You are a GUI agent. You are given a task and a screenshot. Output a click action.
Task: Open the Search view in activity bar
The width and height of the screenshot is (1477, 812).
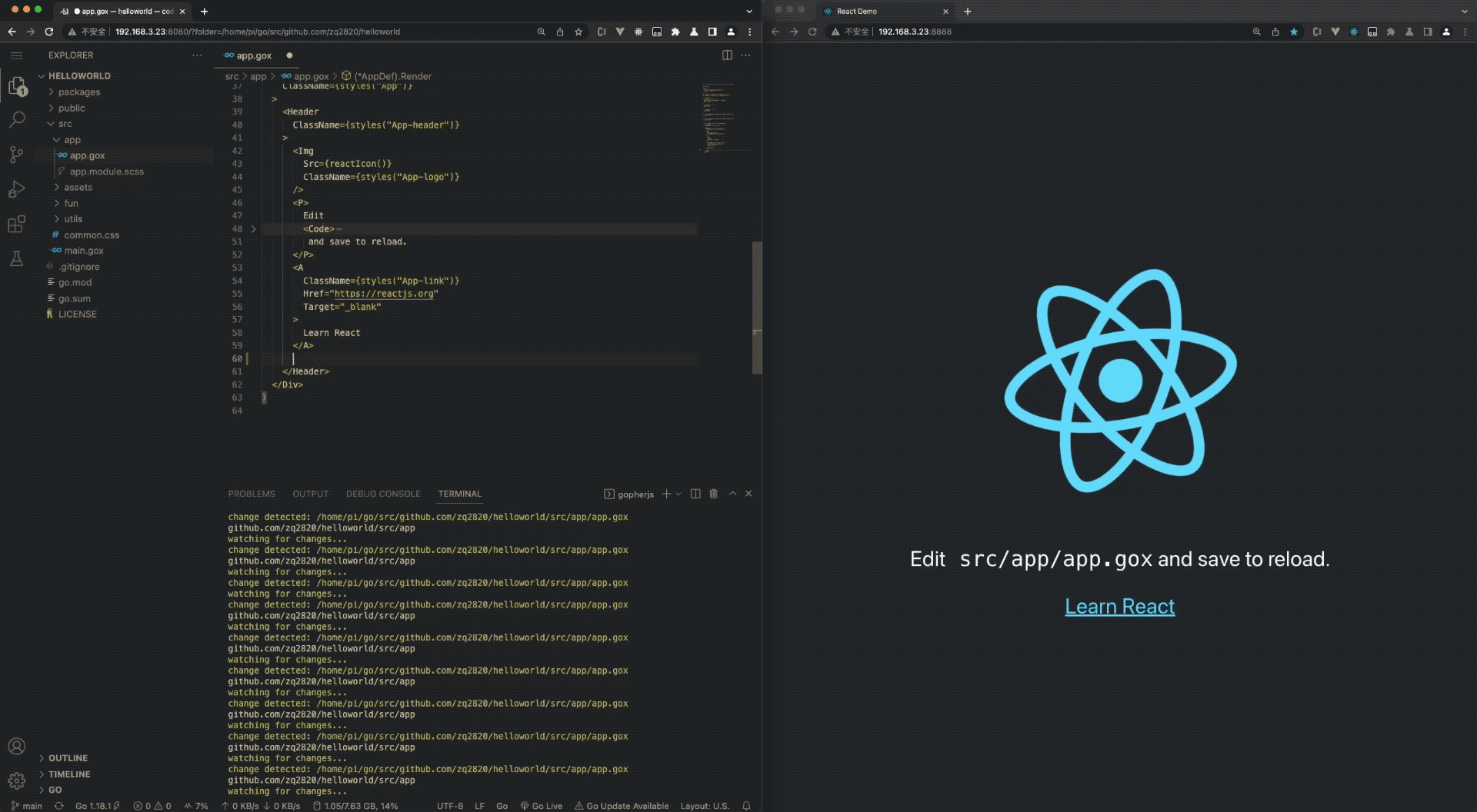[17, 120]
